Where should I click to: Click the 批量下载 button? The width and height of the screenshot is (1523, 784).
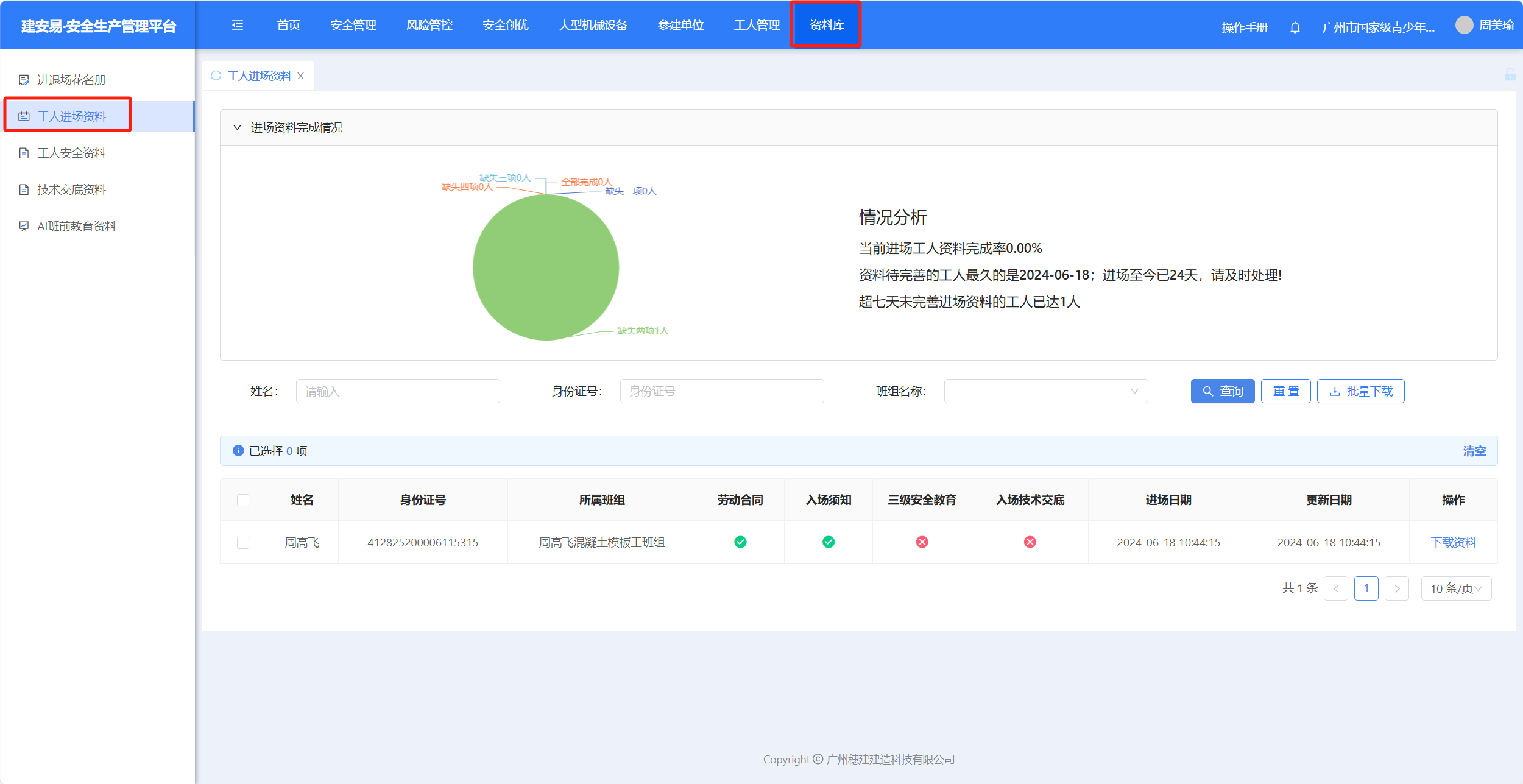coord(1360,391)
